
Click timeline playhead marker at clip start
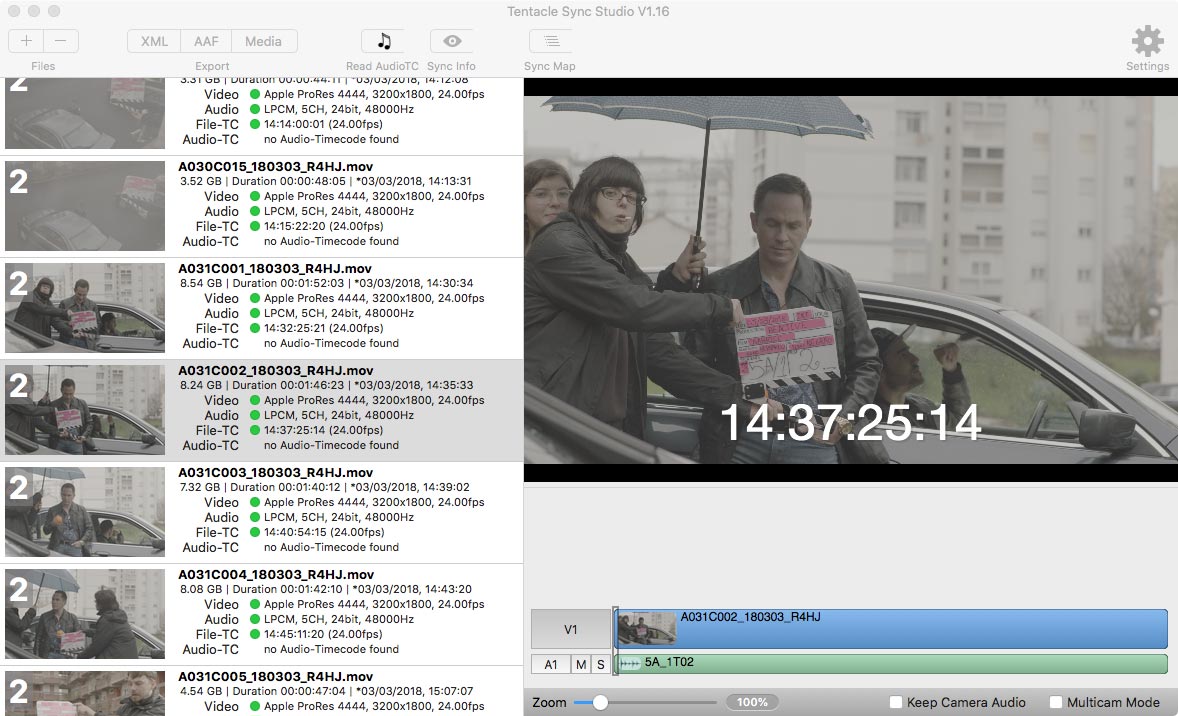pyautogui.click(x=615, y=640)
